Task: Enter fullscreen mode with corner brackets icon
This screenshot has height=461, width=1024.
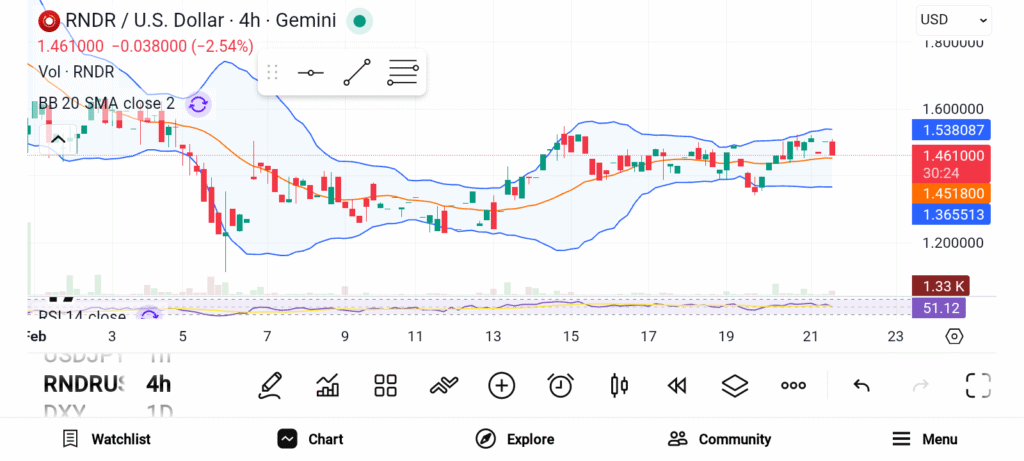Action: point(978,385)
